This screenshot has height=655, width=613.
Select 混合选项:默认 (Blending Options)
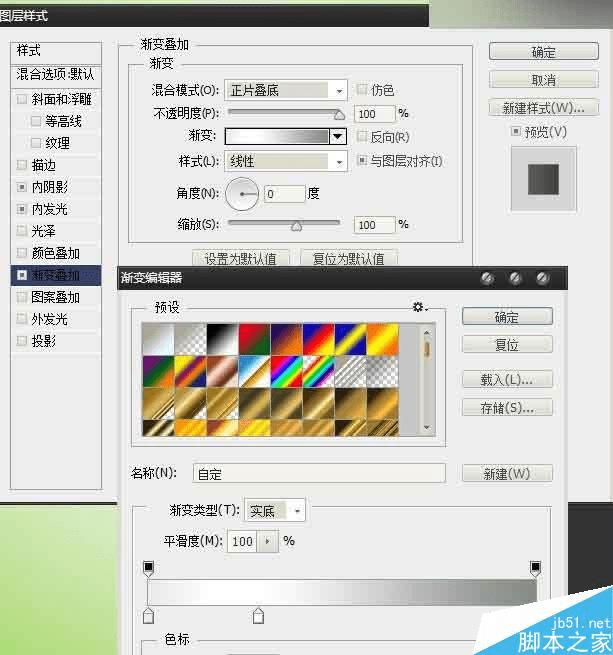56,75
